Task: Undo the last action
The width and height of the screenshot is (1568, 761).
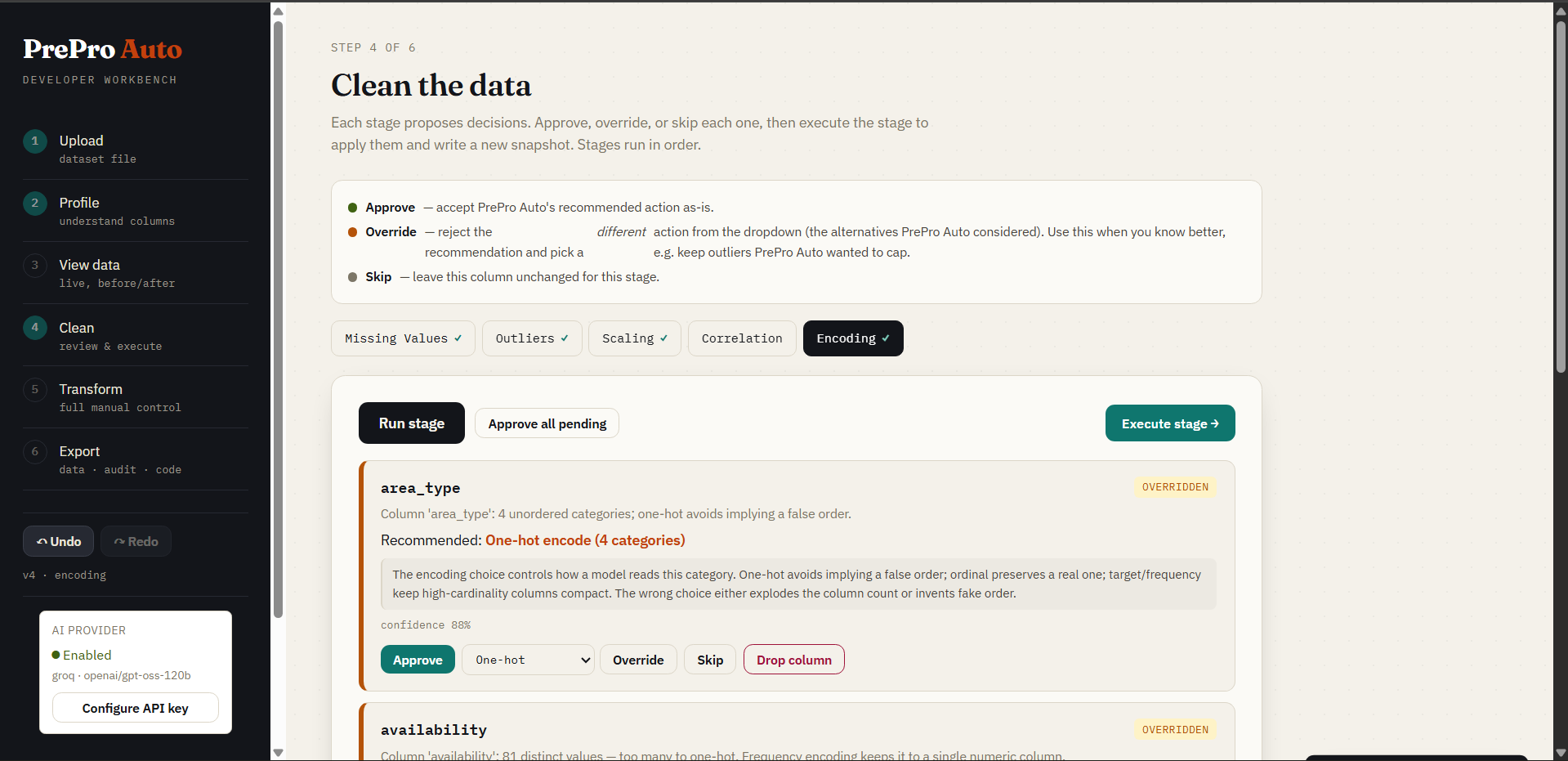Action: pos(59,541)
